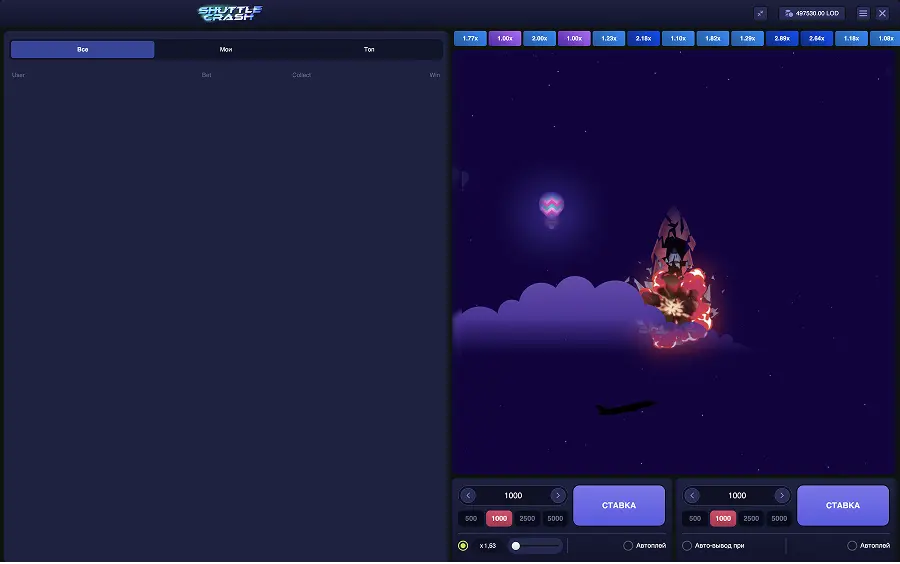Switch to the Мои bets tab
The image size is (900, 564).
[226, 49]
